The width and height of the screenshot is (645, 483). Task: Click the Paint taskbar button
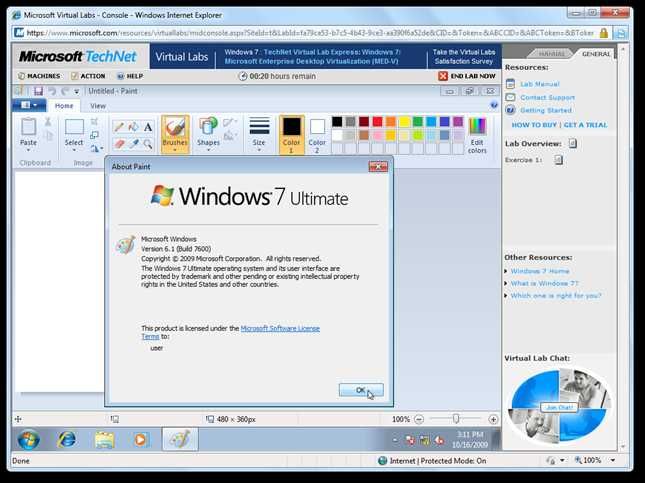180,439
